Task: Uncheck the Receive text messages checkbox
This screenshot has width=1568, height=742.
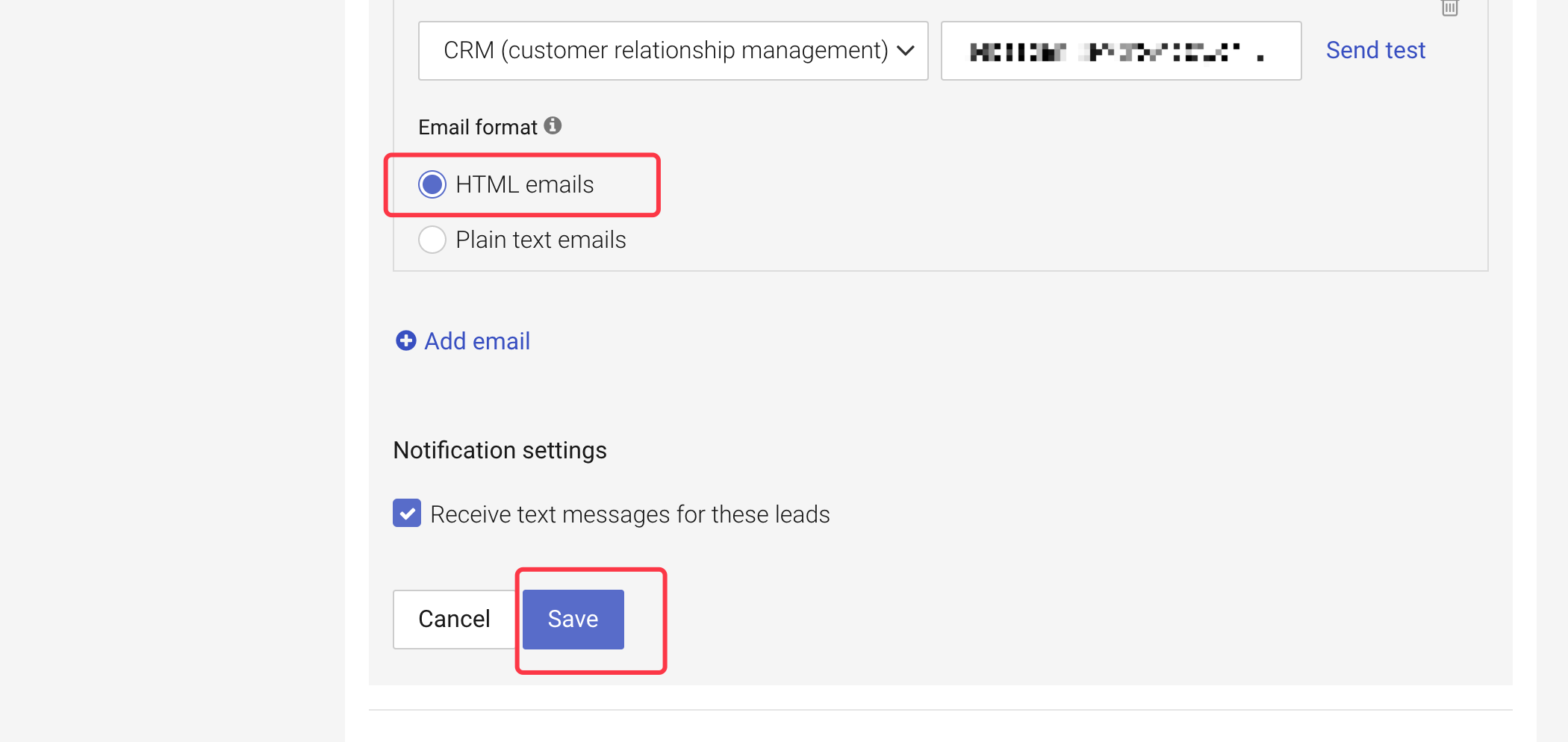Action: [x=407, y=514]
